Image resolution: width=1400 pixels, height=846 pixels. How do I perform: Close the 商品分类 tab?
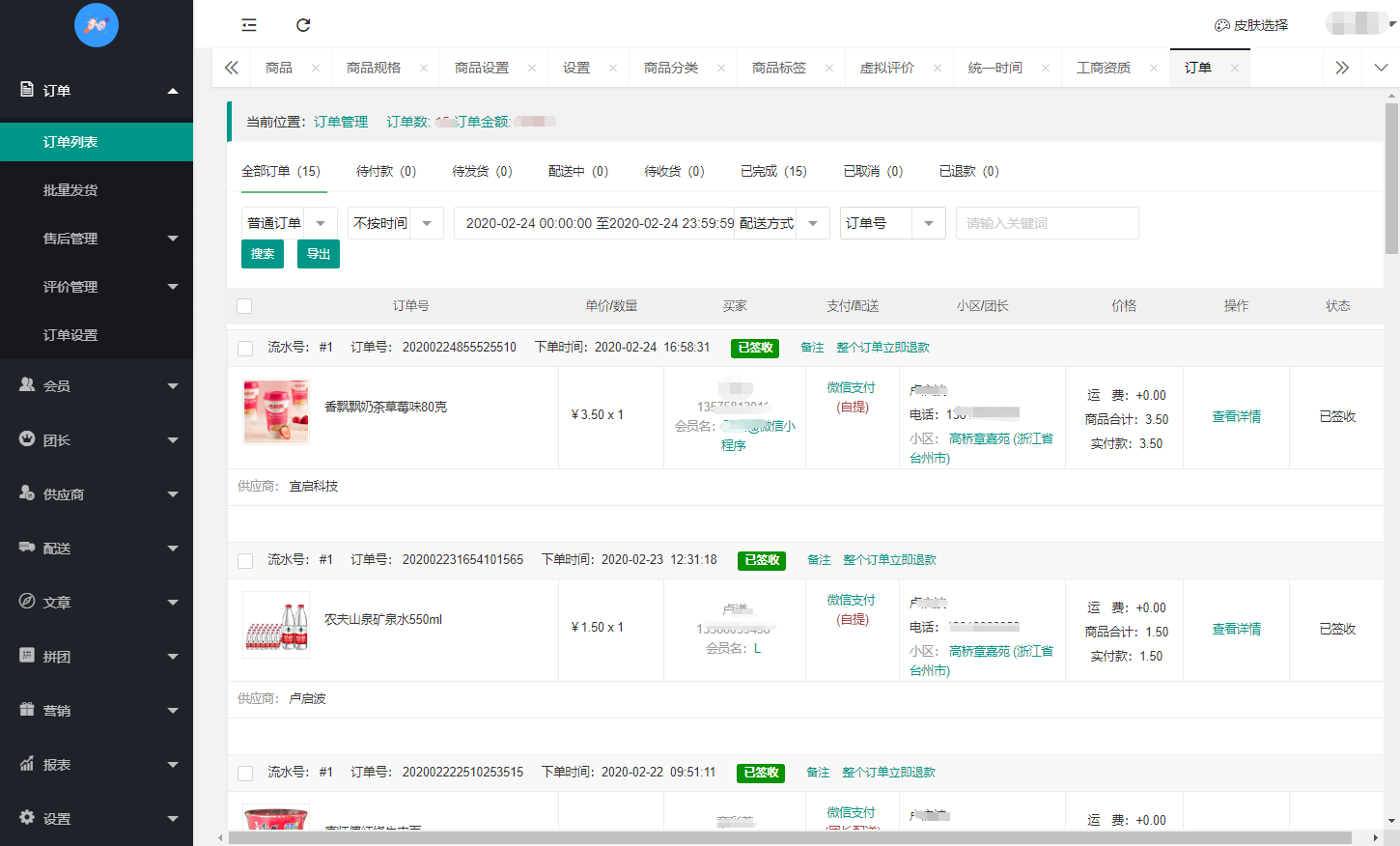coord(721,68)
